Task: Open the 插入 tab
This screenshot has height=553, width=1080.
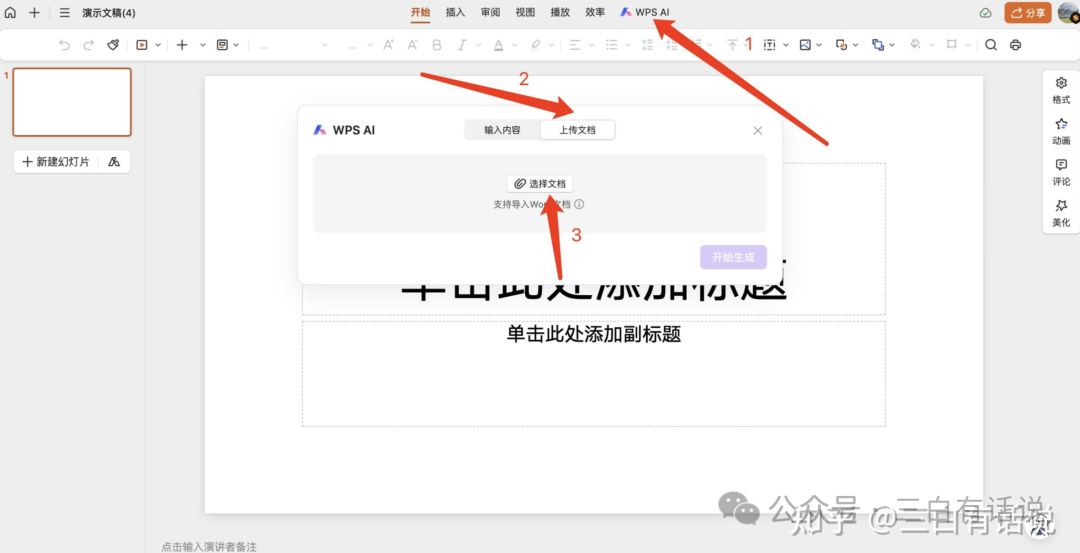Action: coord(455,12)
